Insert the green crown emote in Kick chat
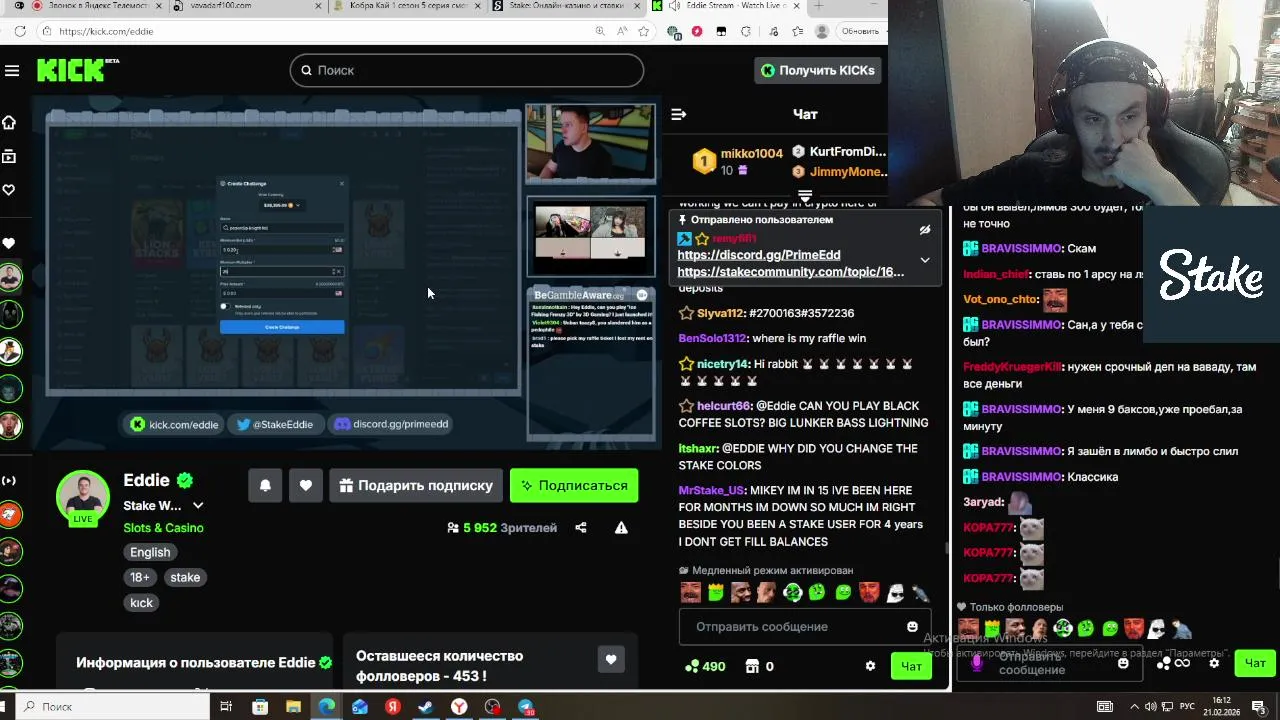This screenshot has height=720, width=1280. click(x=716, y=593)
